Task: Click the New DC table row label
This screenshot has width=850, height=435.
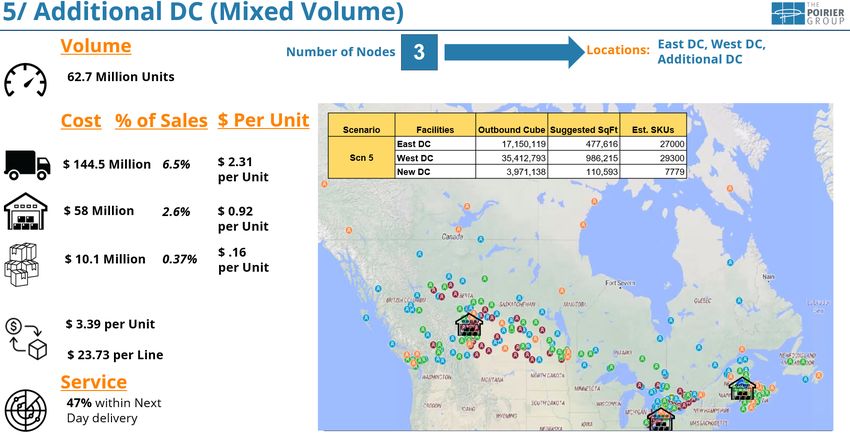Action: coord(435,172)
